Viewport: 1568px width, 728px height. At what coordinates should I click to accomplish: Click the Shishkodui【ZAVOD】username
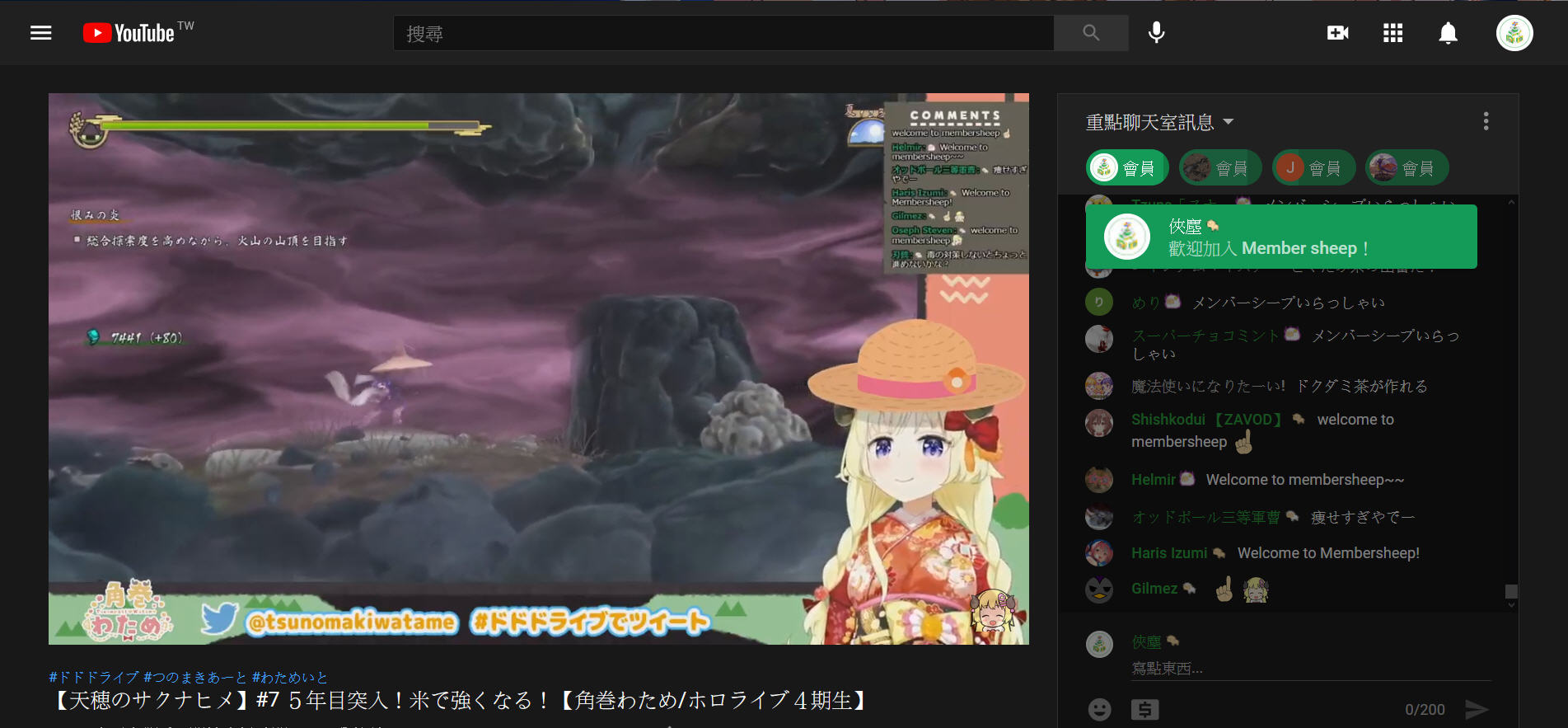(x=1207, y=420)
